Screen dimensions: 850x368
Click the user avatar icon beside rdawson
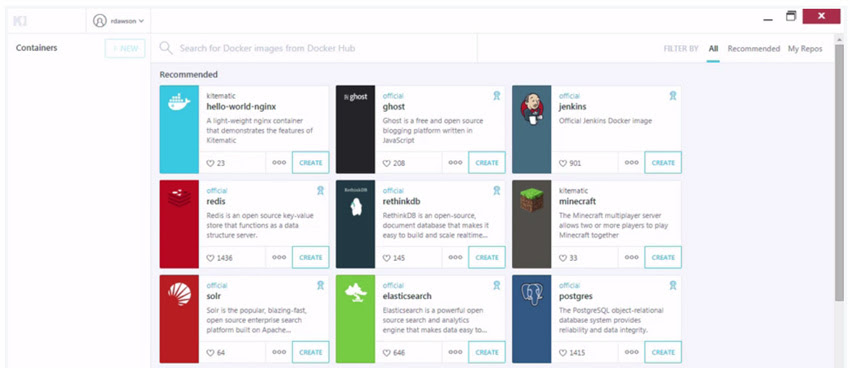click(100, 21)
